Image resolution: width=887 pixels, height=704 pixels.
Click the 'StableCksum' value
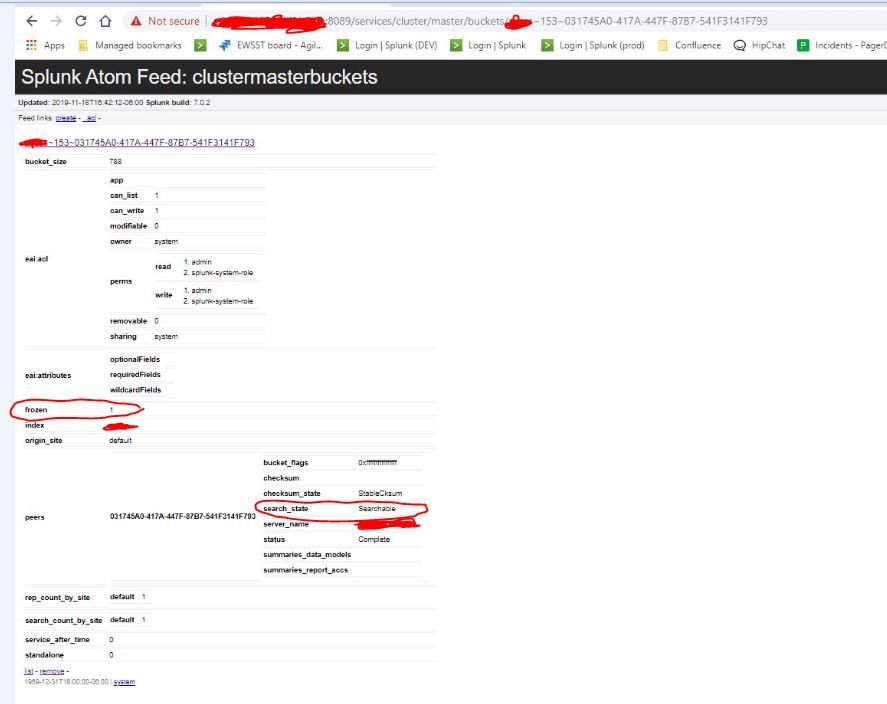click(x=380, y=493)
